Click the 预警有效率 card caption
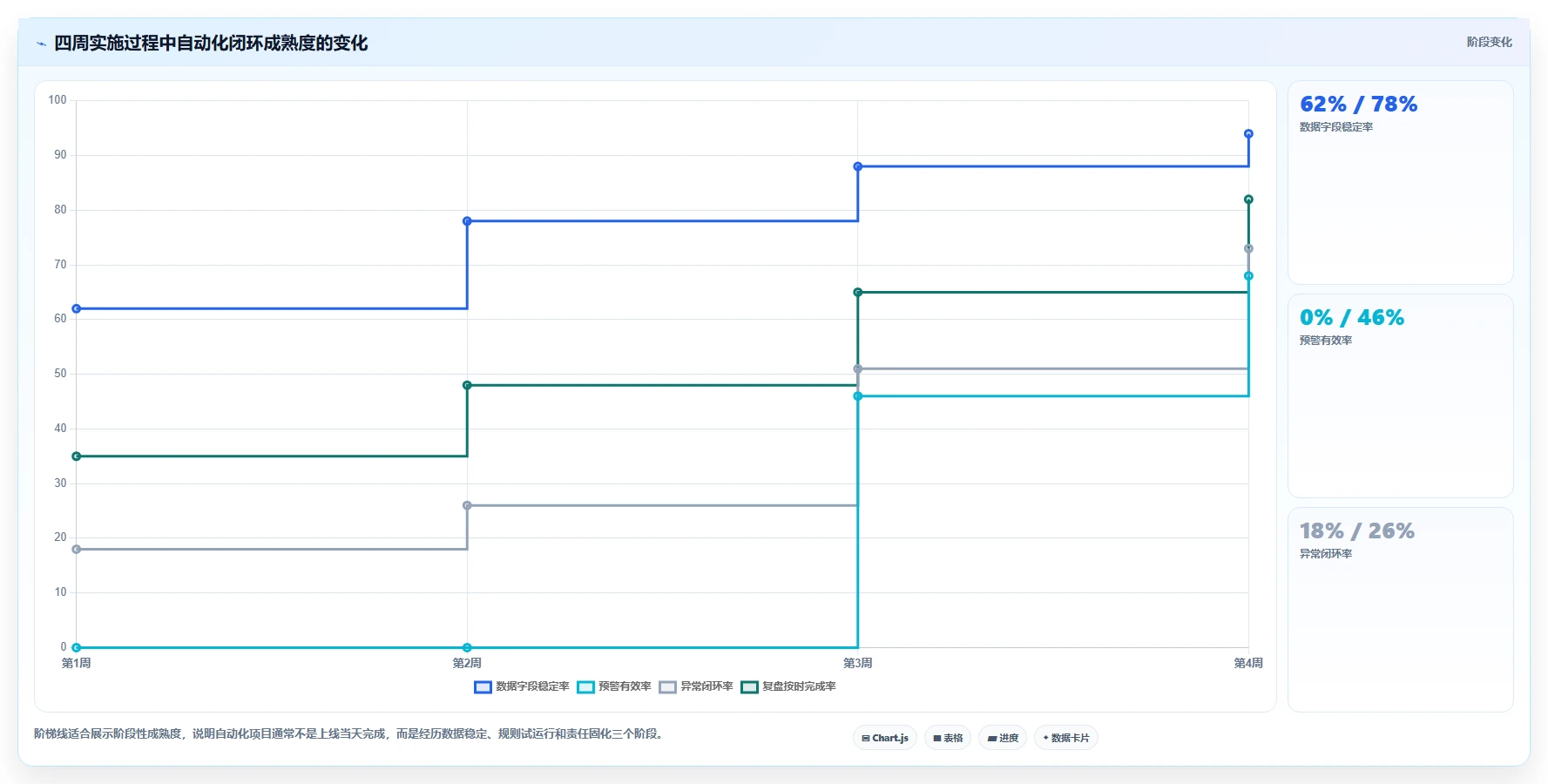Image resolution: width=1548 pixels, height=784 pixels. click(x=1326, y=341)
